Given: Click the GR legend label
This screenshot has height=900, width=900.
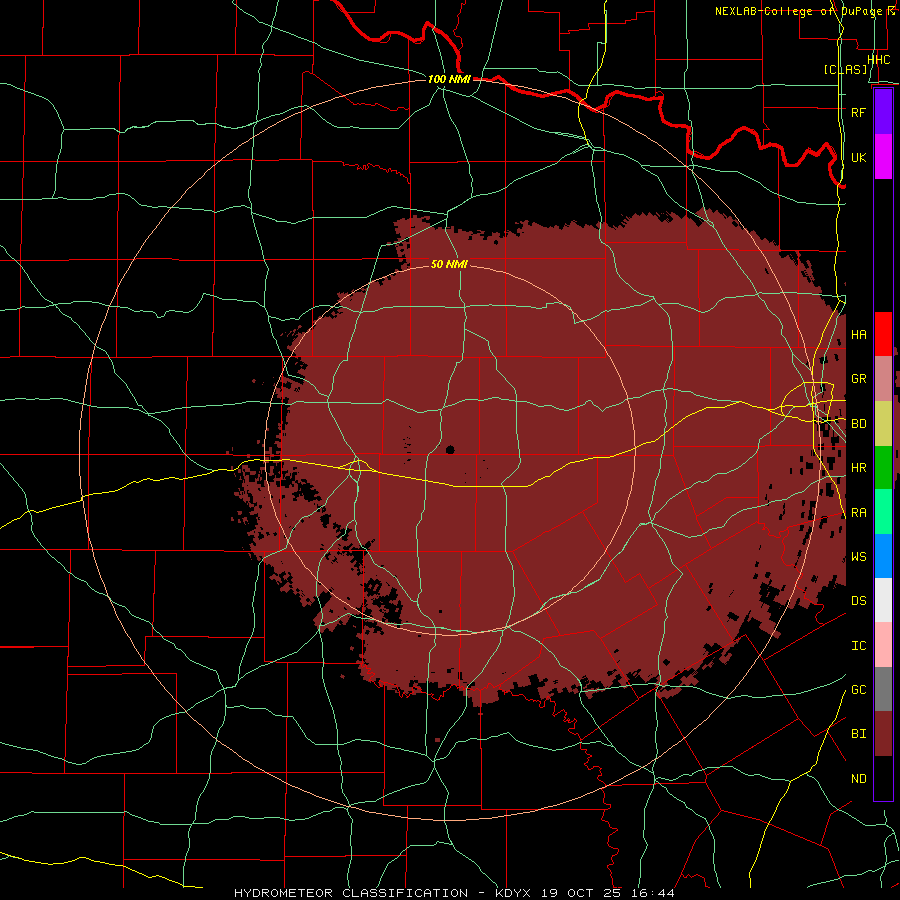Looking at the screenshot, I should (x=858, y=378).
